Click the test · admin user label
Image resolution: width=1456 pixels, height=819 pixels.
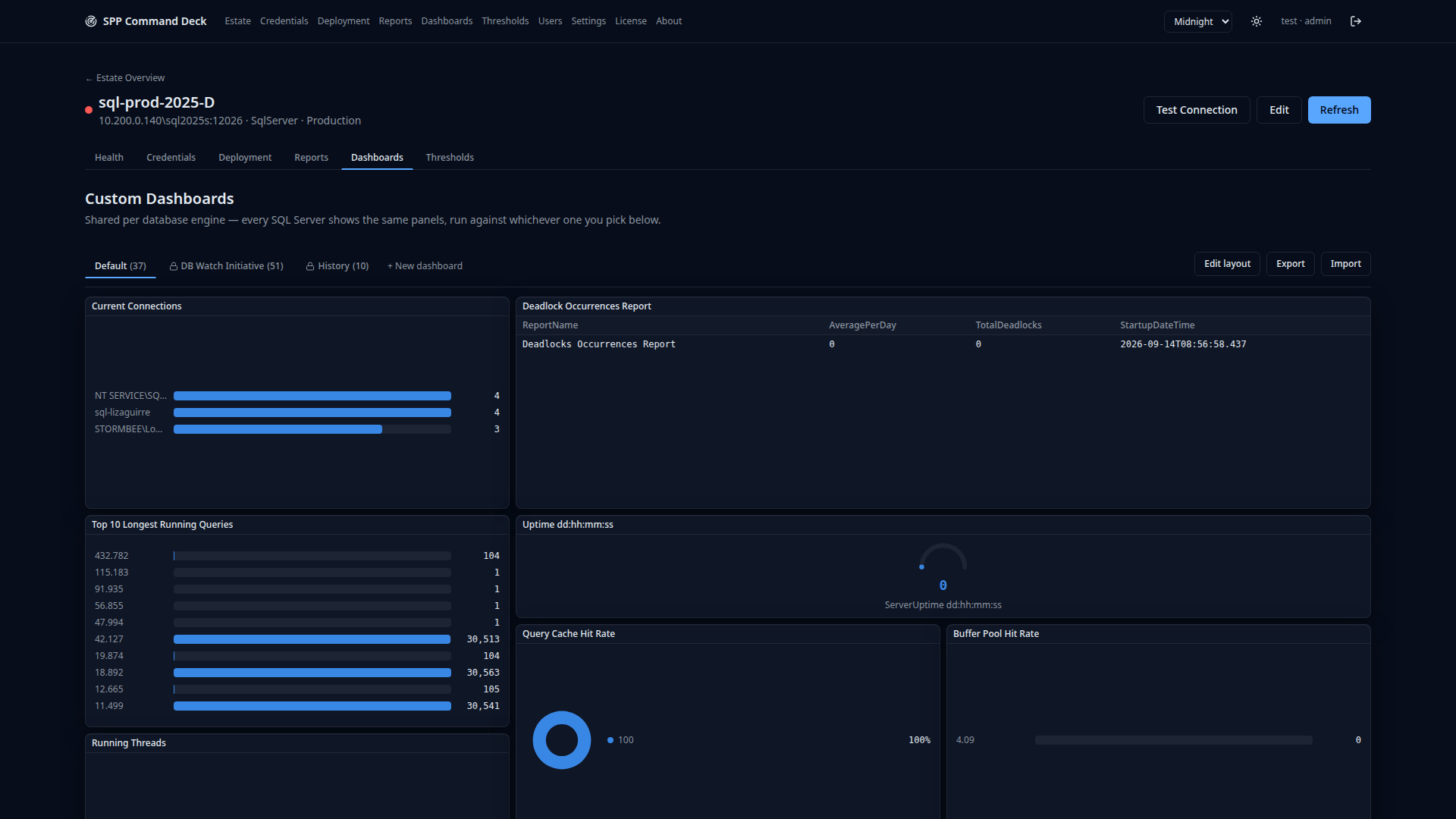point(1306,21)
